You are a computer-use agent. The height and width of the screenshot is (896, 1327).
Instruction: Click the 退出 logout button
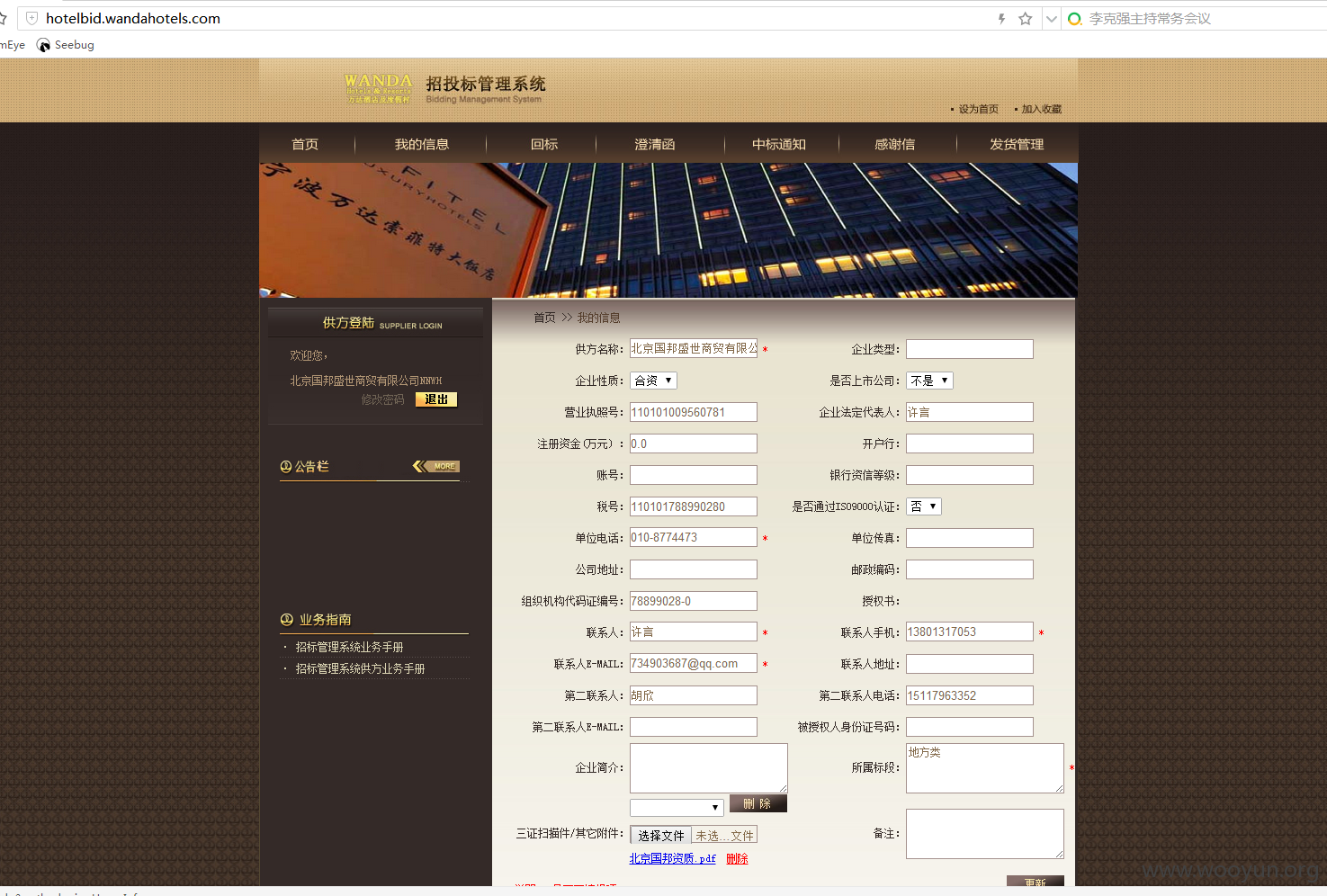point(436,399)
